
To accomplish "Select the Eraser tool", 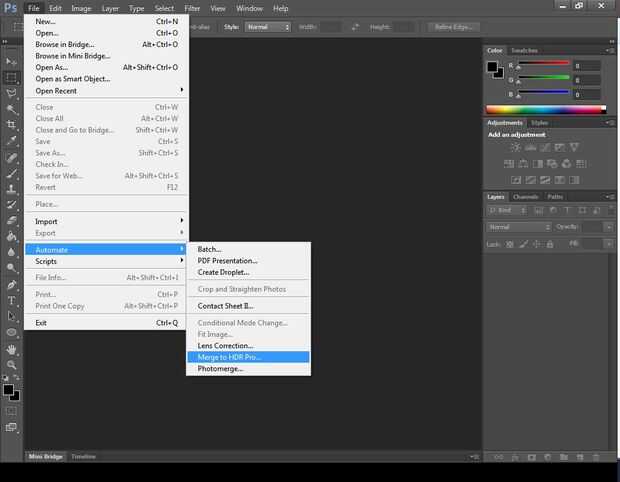I will point(11,220).
